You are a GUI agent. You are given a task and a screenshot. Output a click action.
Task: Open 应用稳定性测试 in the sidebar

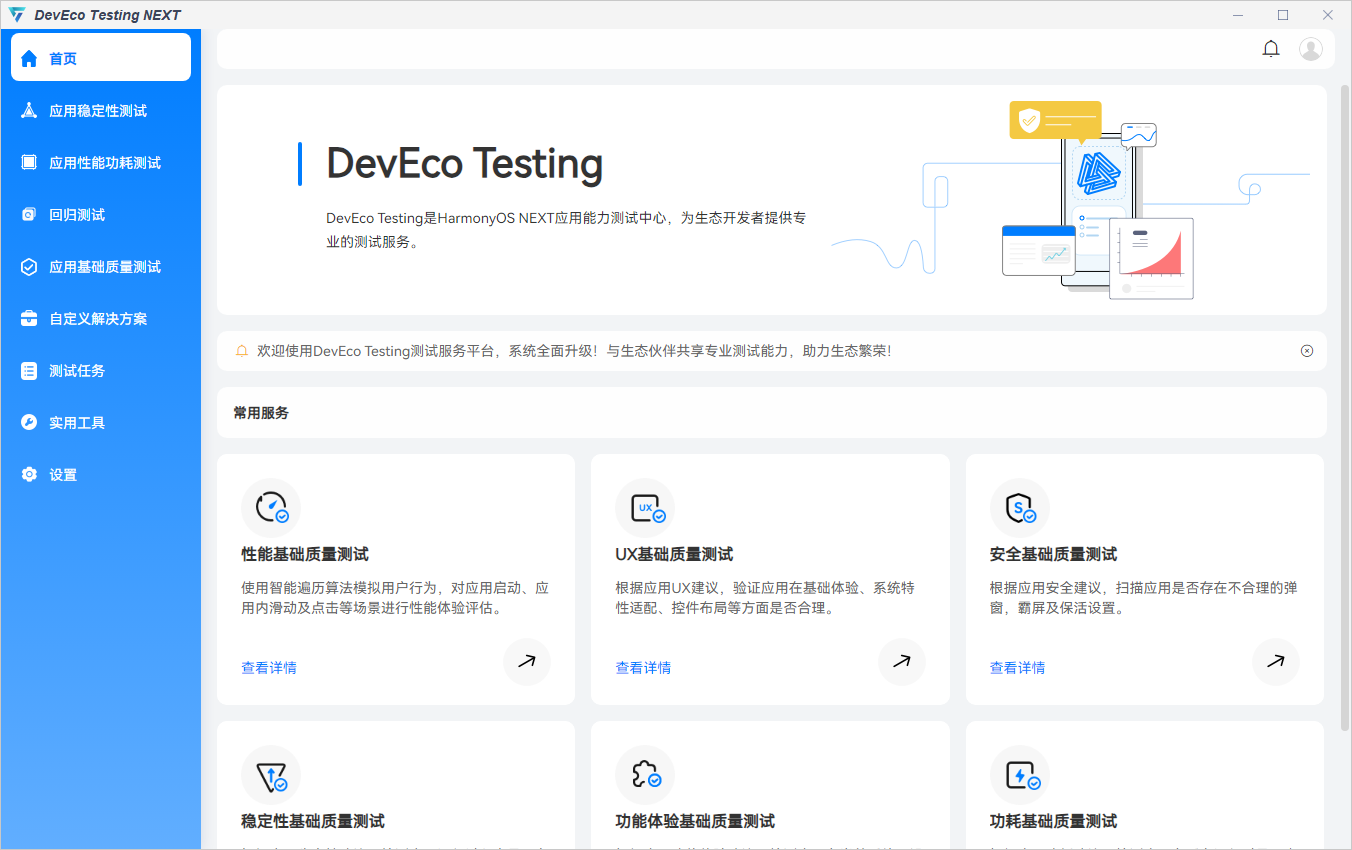click(101, 111)
